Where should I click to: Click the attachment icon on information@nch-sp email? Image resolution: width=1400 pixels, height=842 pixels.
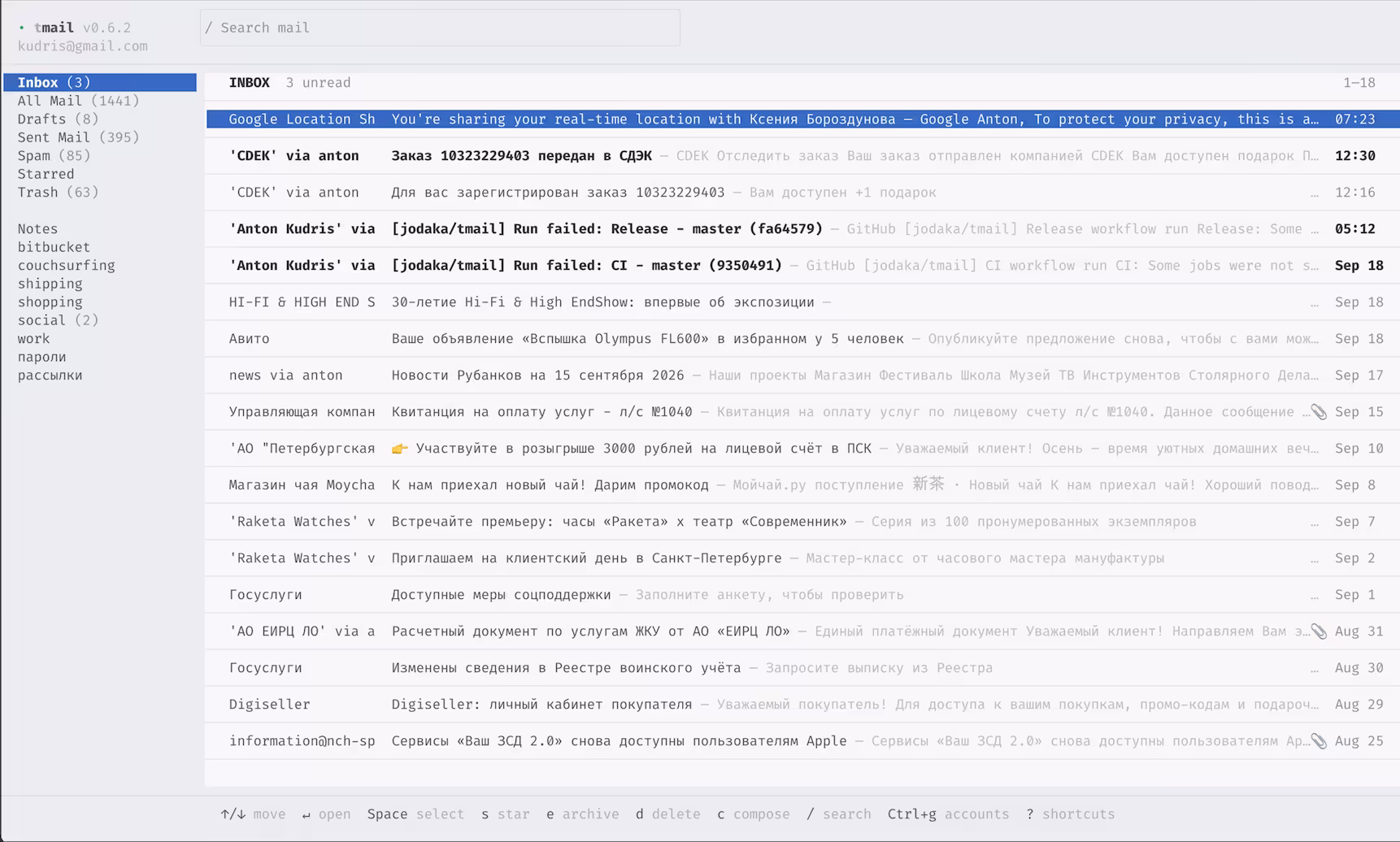click(x=1319, y=741)
